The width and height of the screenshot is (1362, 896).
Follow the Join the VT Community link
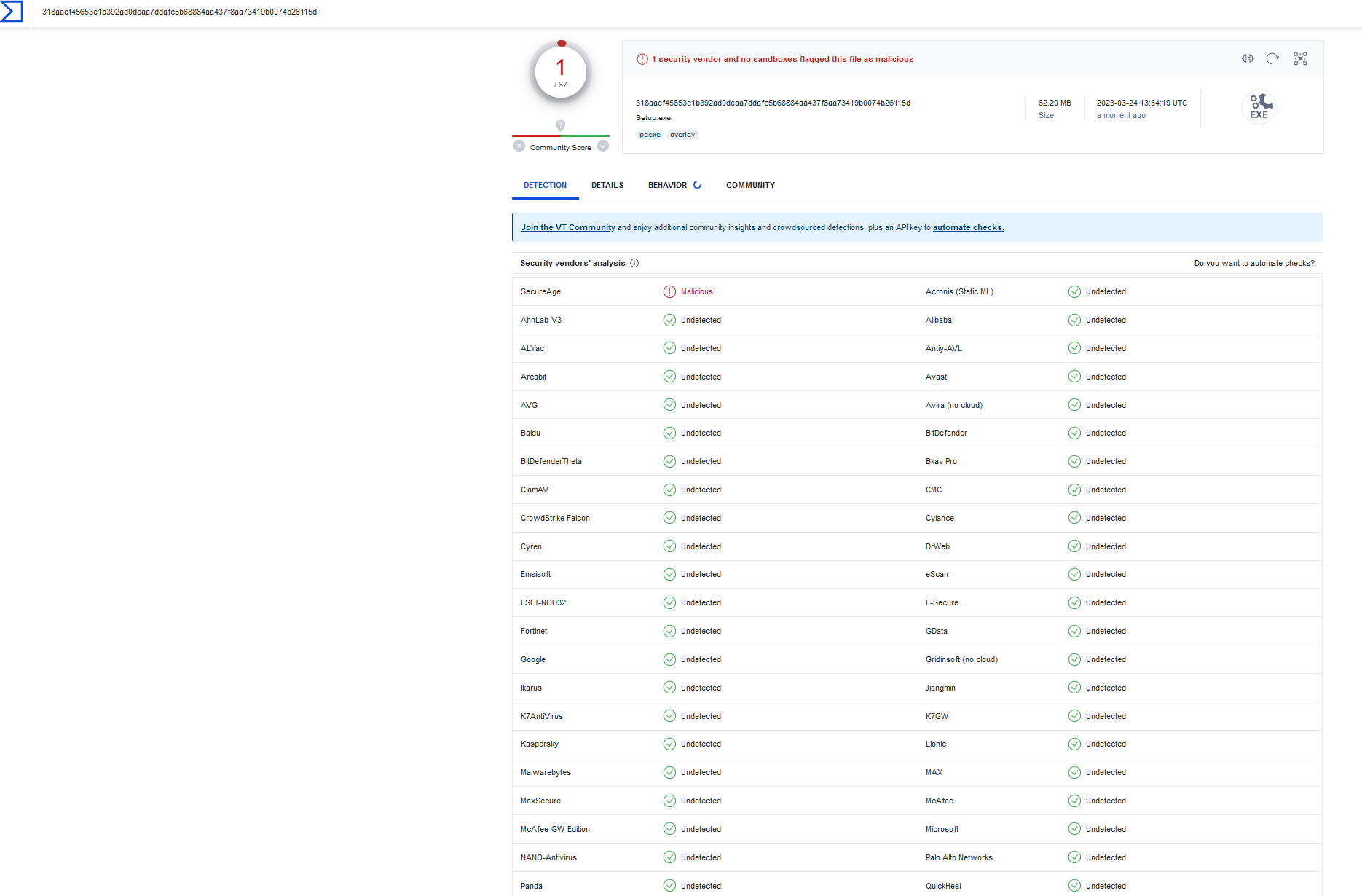pos(568,228)
